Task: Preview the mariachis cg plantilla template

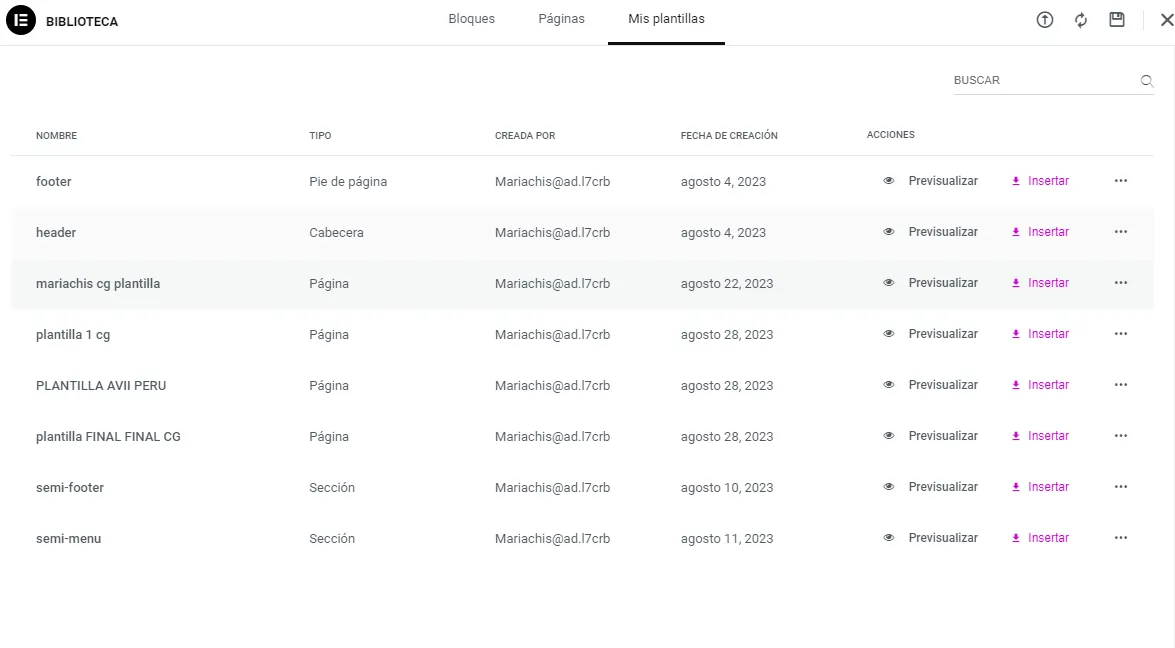Action: 931,282
